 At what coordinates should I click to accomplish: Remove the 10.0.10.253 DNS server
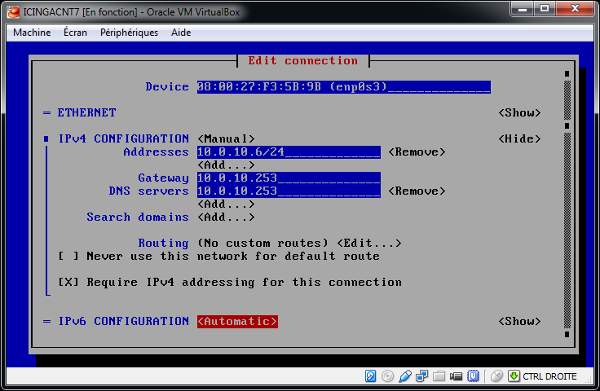tap(417, 191)
